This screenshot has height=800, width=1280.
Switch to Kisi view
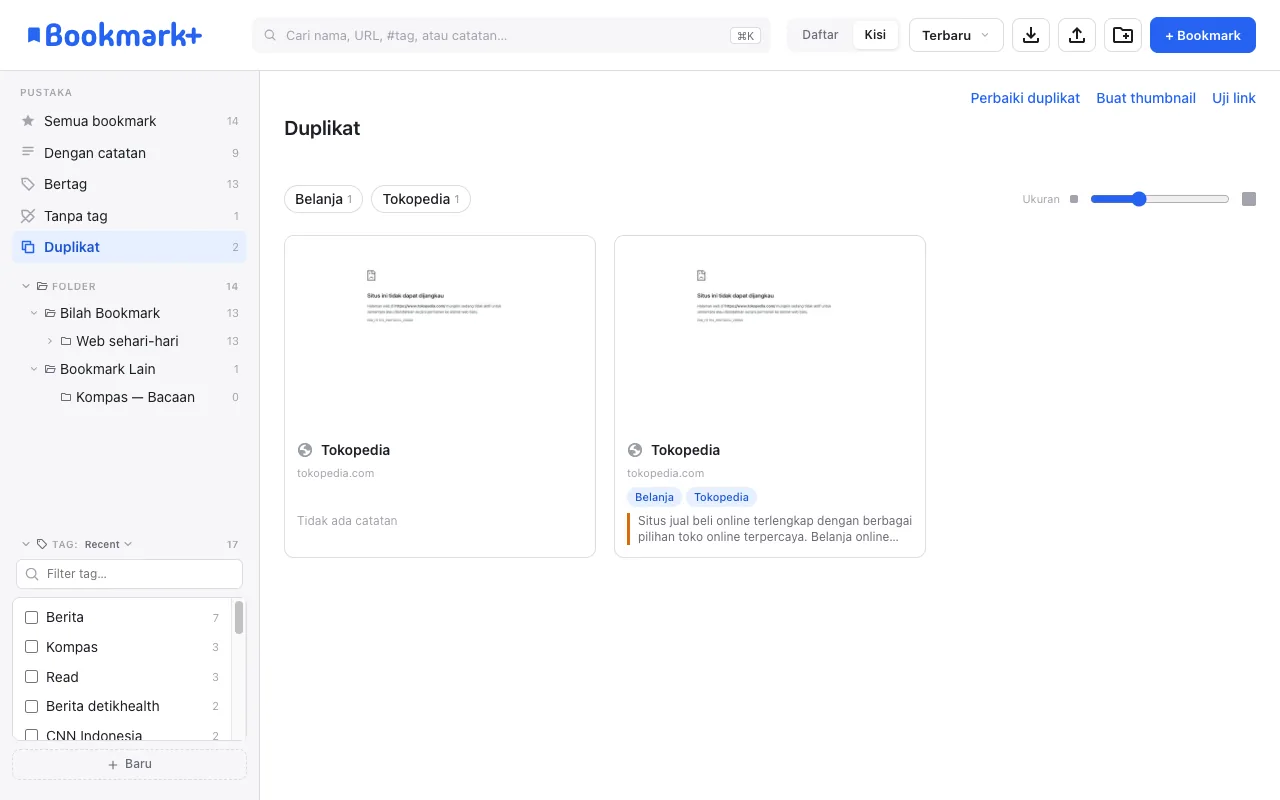875,35
